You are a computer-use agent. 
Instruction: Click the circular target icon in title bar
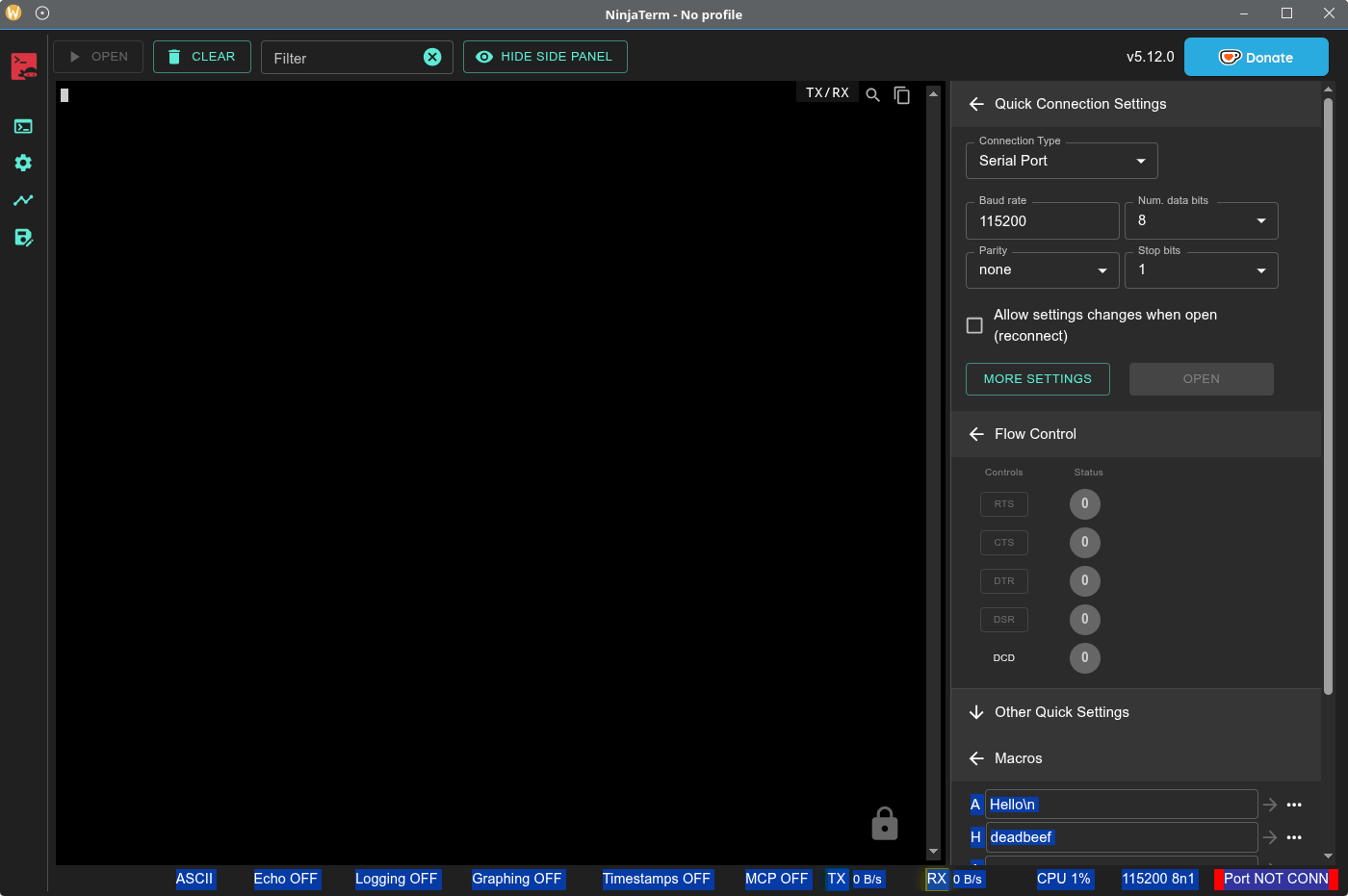point(42,13)
